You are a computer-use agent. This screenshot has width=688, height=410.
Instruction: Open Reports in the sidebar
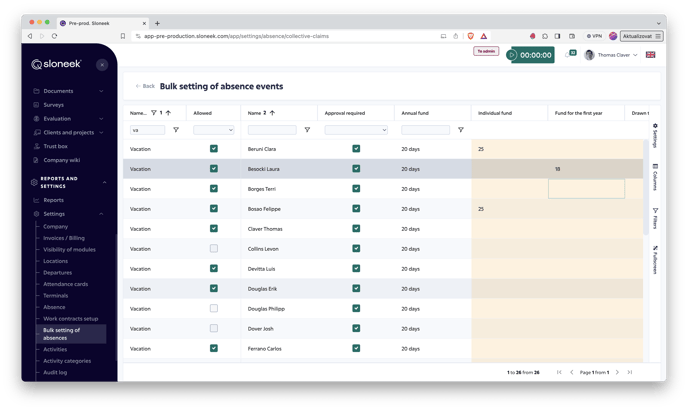(54, 200)
